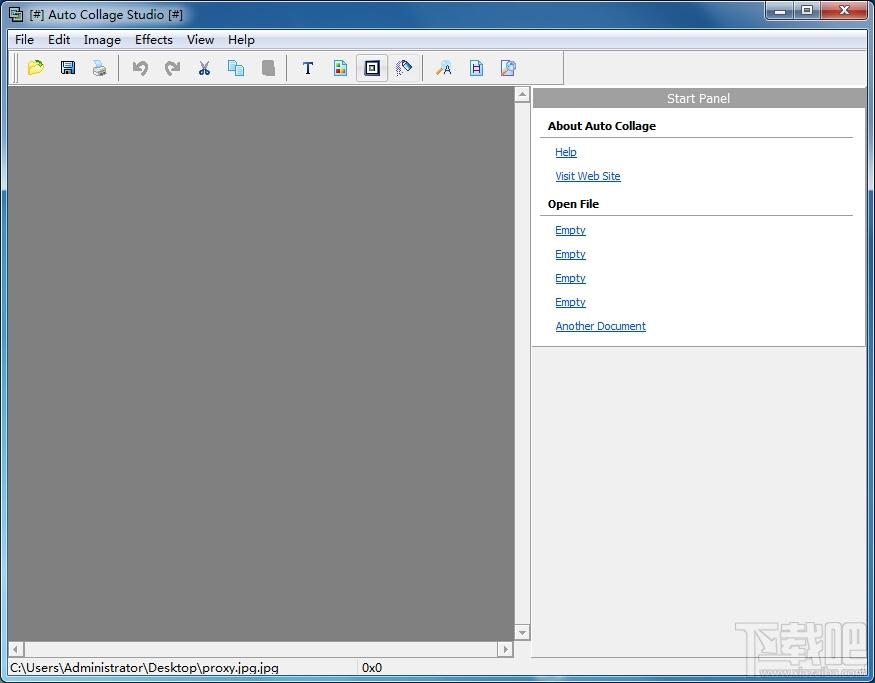The height and width of the screenshot is (683, 875).
Task: Click the paint bucket fill icon
Action: point(404,68)
